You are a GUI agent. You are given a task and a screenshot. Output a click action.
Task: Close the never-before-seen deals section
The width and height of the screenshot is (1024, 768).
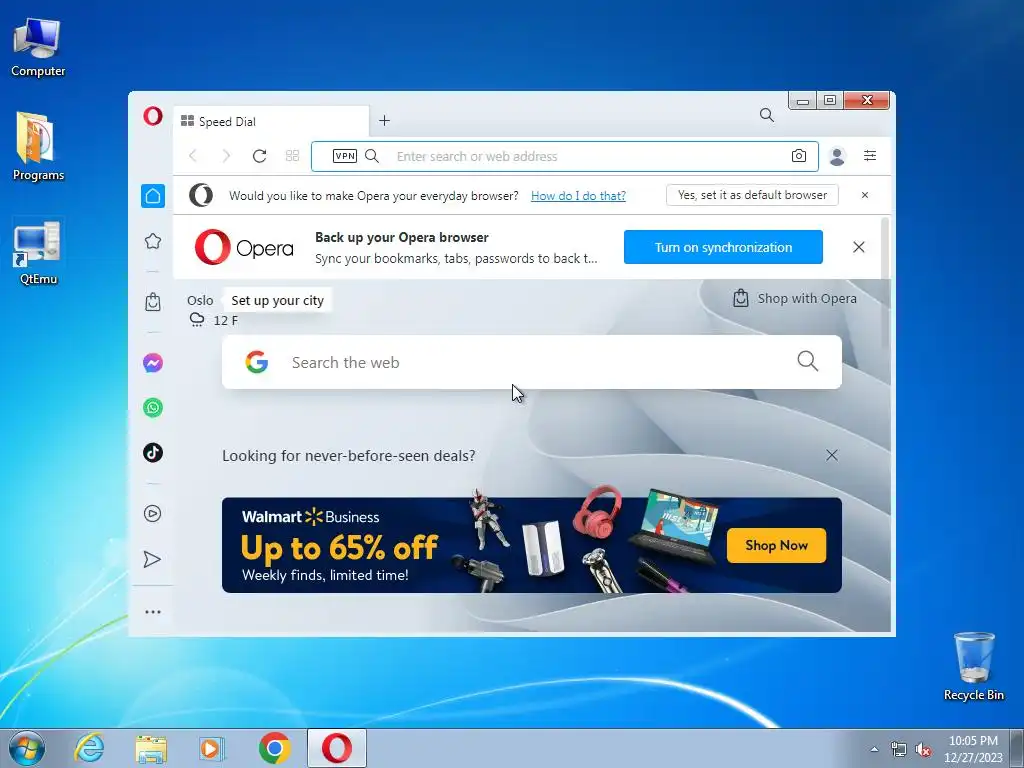[x=832, y=455]
